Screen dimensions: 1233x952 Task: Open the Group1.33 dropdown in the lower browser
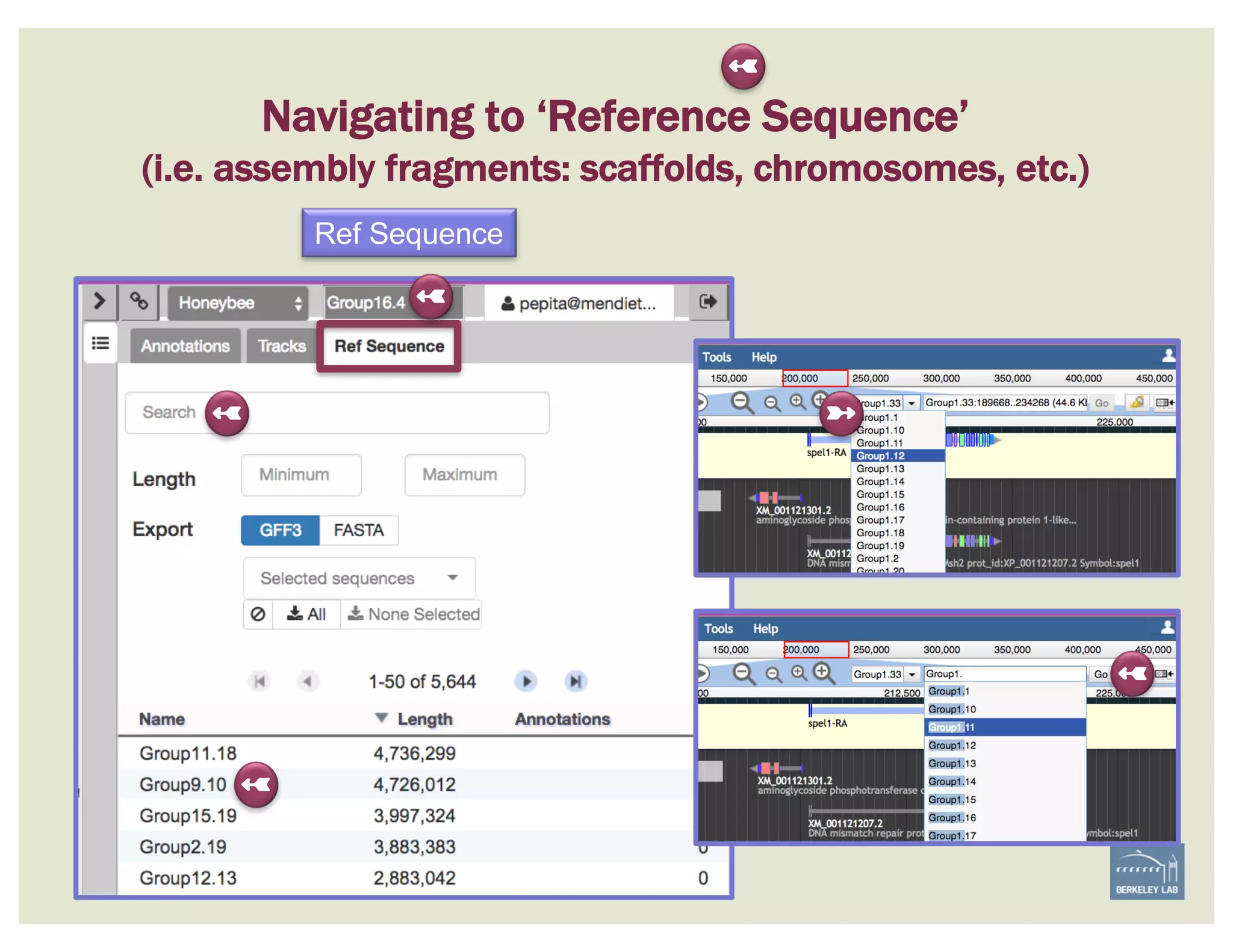tap(912, 675)
